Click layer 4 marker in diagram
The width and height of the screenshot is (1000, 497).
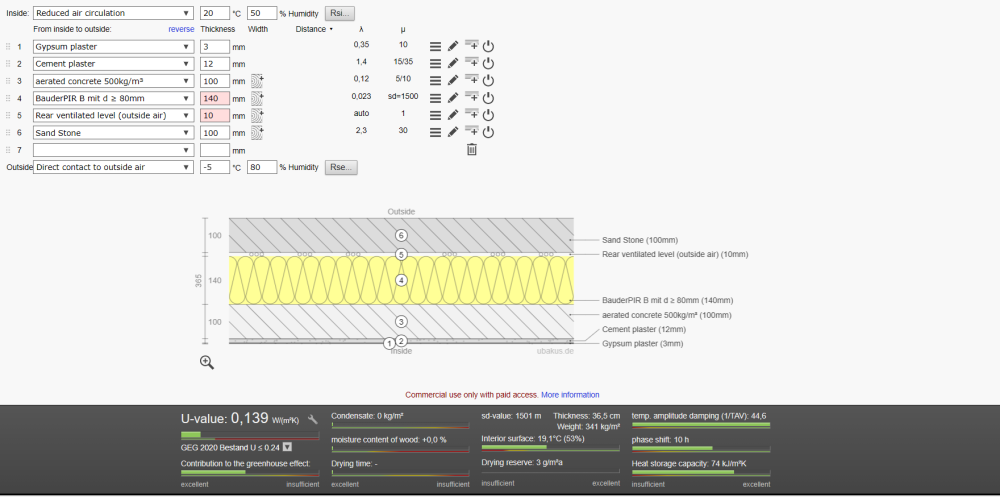click(x=401, y=280)
